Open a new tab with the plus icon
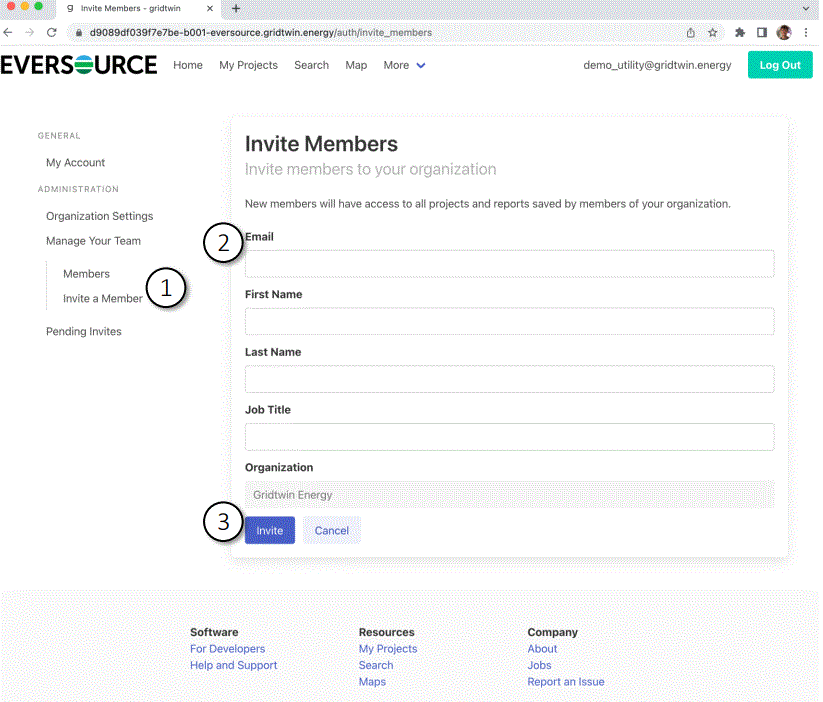The height and width of the screenshot is (702, 823). pos(234,10)
